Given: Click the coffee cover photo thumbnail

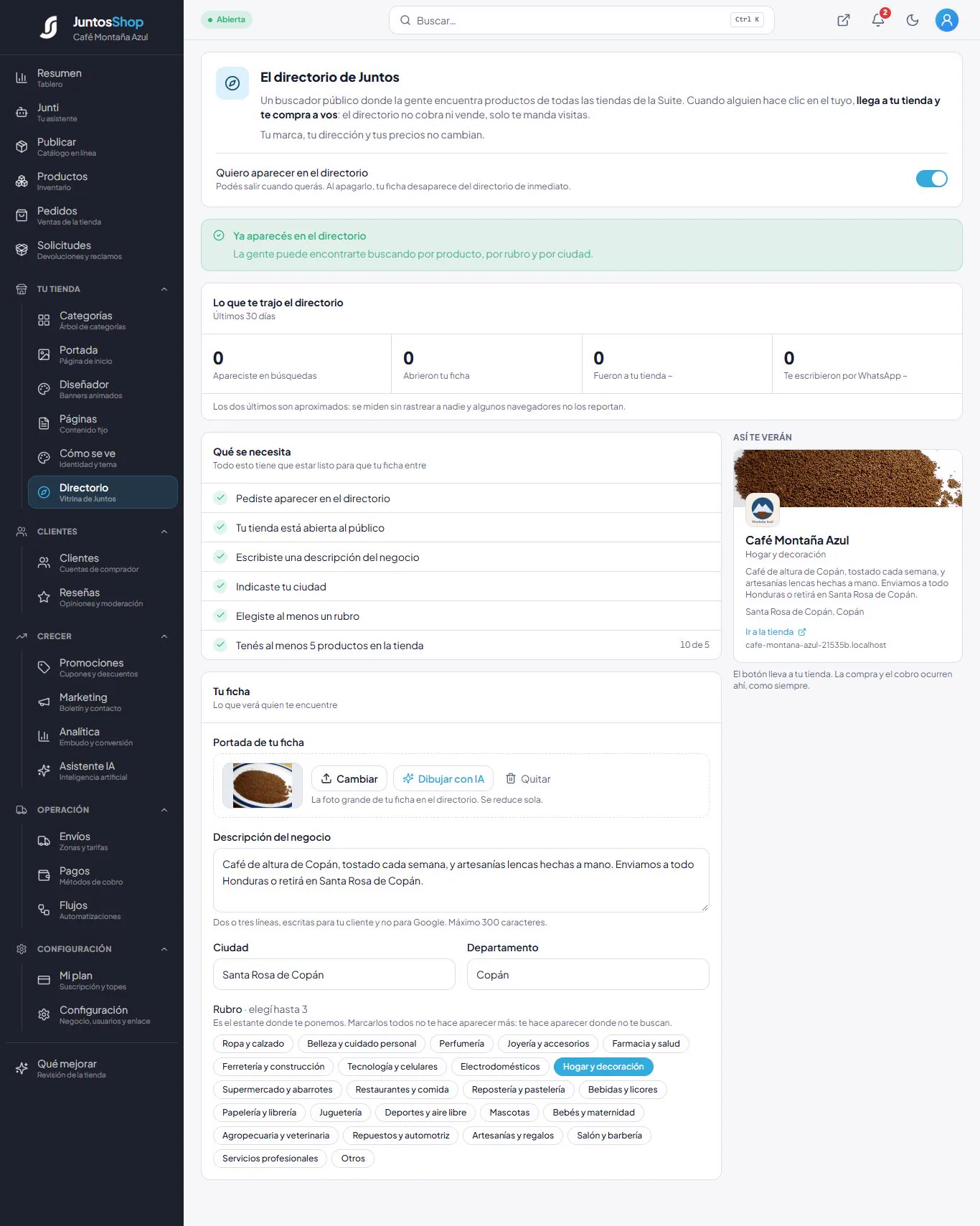Looking at the screenshot, I should 263,786.
